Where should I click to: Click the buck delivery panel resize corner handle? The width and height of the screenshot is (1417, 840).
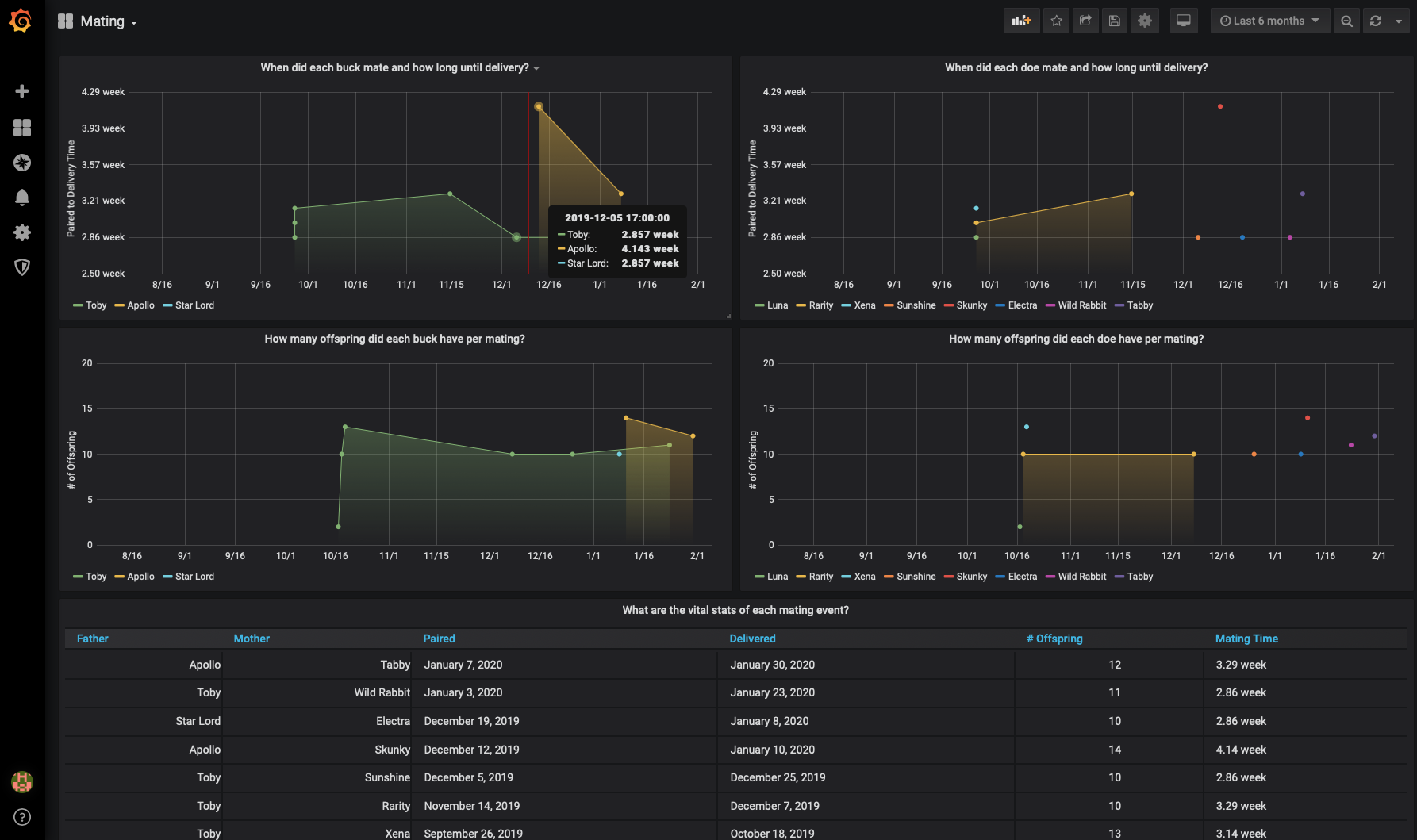(728, 316)
